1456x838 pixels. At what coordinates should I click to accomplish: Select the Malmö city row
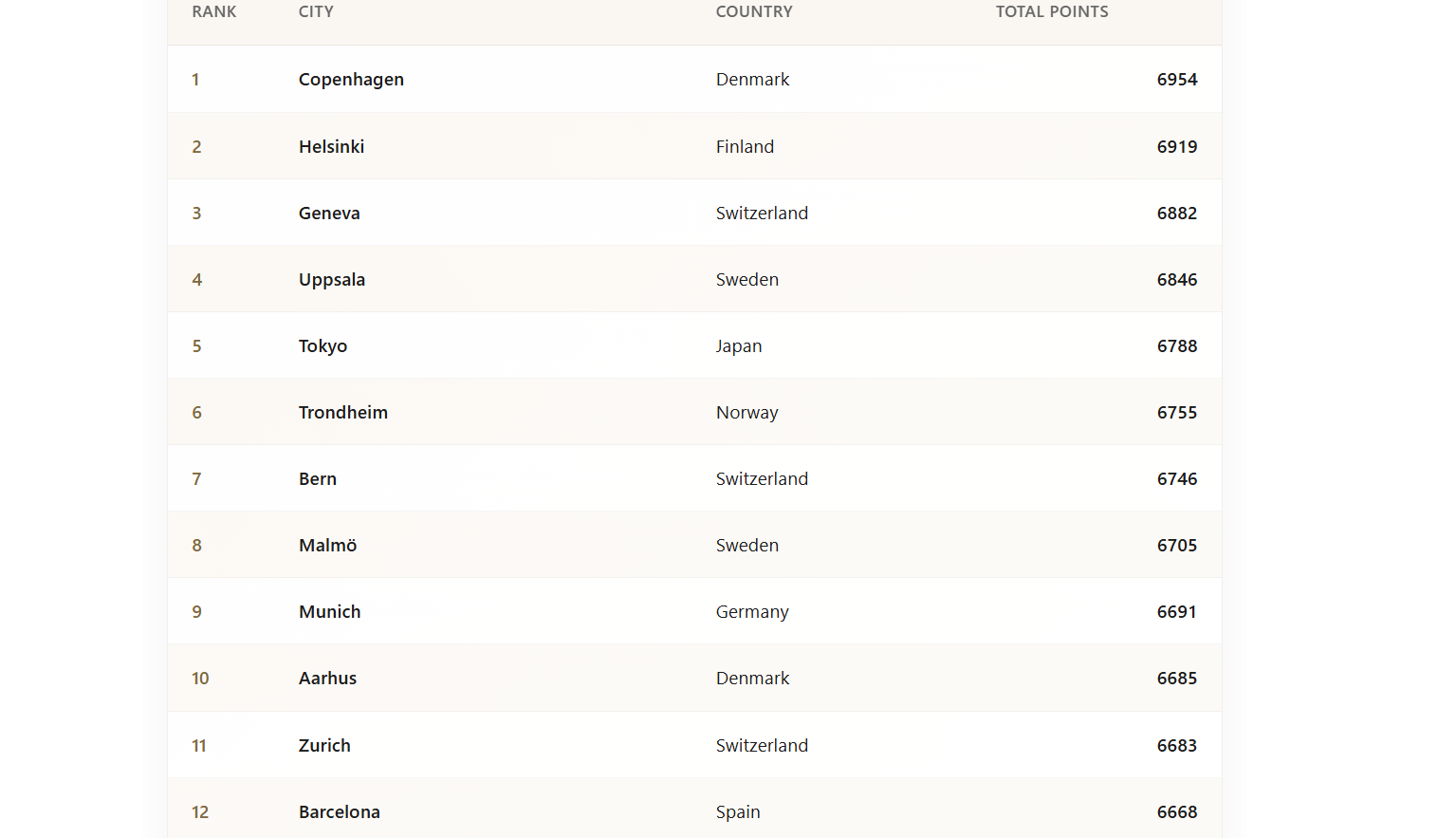[694, 545]
